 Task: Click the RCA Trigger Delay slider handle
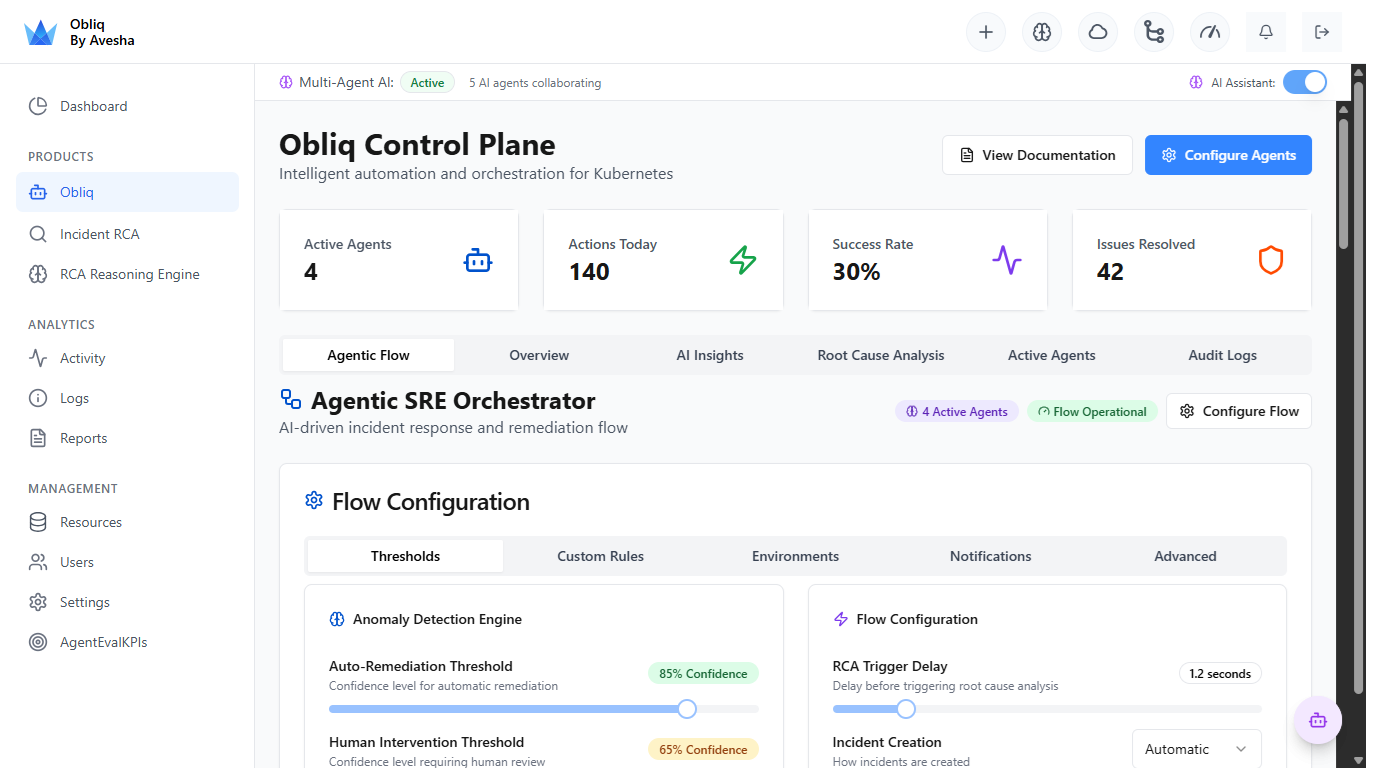[906, 709]
